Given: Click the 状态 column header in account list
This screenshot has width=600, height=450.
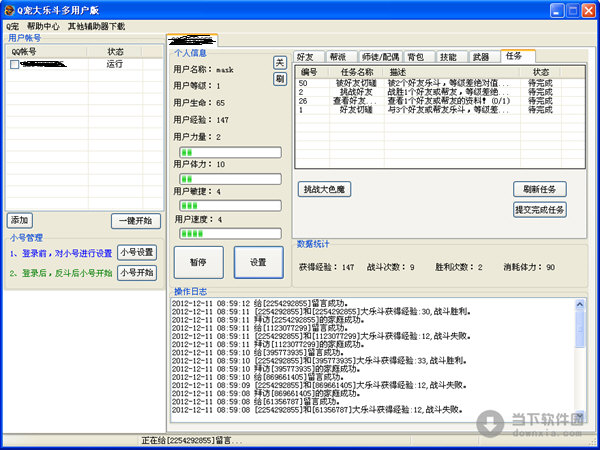Looking at the screenshot, I should [x=115, y=52].
